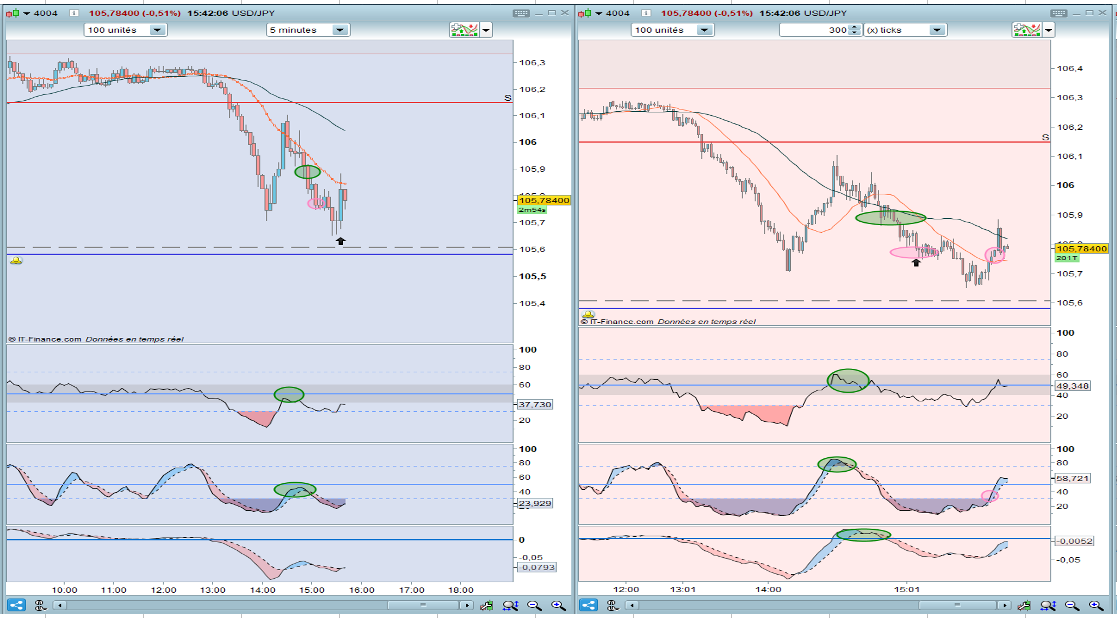
Task: Click the 37,730 indicator value in the left chart
Action: (535, 404)
